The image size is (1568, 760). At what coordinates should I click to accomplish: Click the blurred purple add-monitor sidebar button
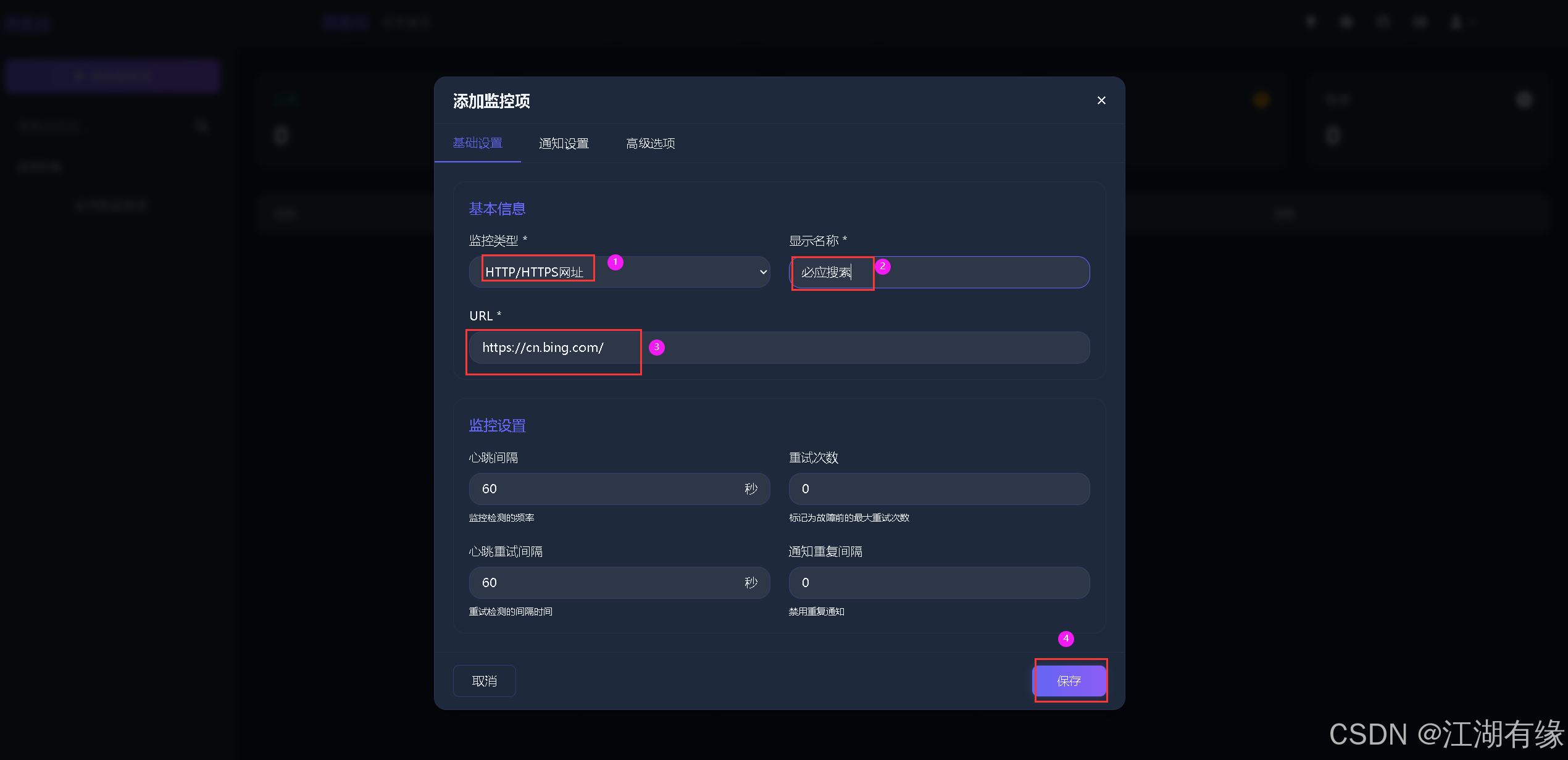[x=112, y=76]
